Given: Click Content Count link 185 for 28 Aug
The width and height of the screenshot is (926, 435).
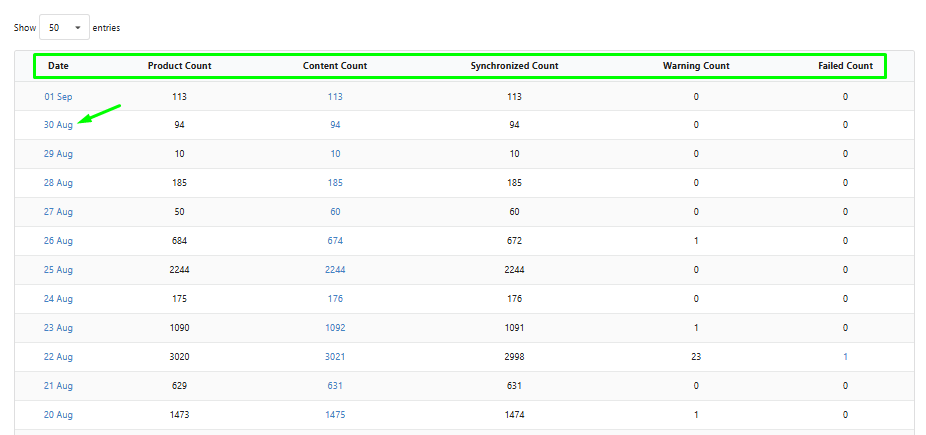Looking at the screenshot, I should click(x=335, y=183).
